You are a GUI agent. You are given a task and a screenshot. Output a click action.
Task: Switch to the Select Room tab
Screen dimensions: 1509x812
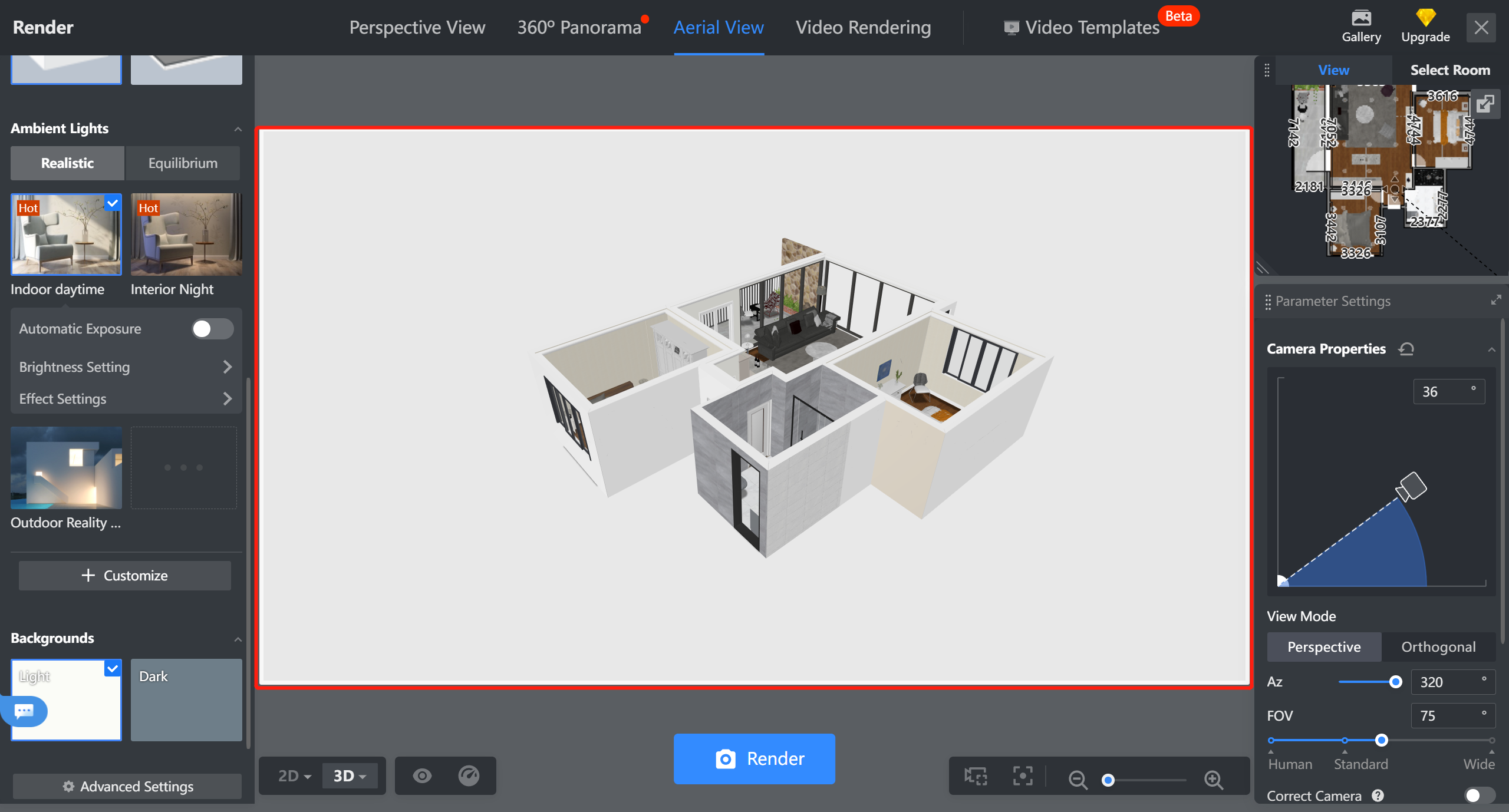(1449, 70)
